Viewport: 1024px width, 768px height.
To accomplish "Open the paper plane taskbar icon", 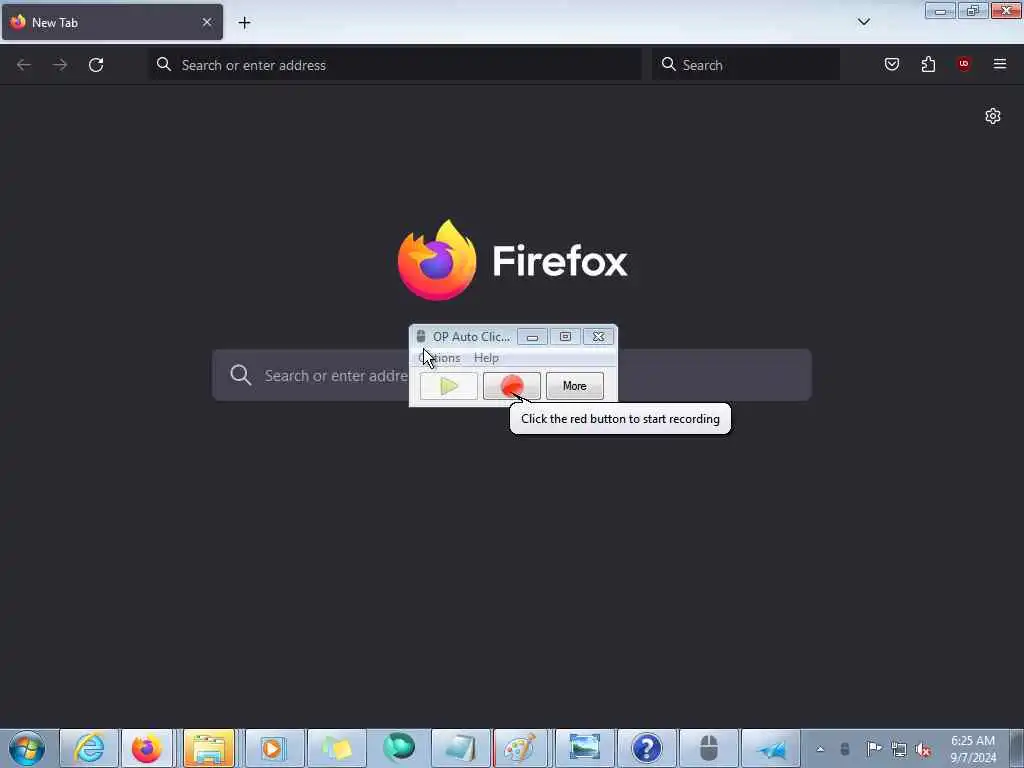I will (x=771, y=748).
